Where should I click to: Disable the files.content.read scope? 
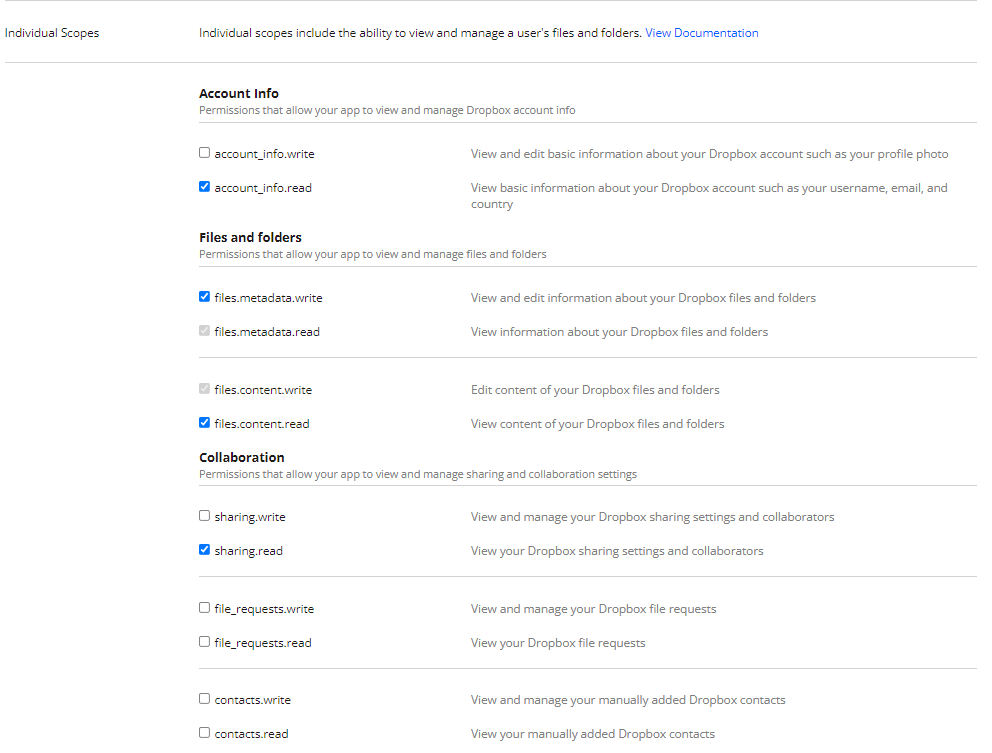tap(204, 423)
